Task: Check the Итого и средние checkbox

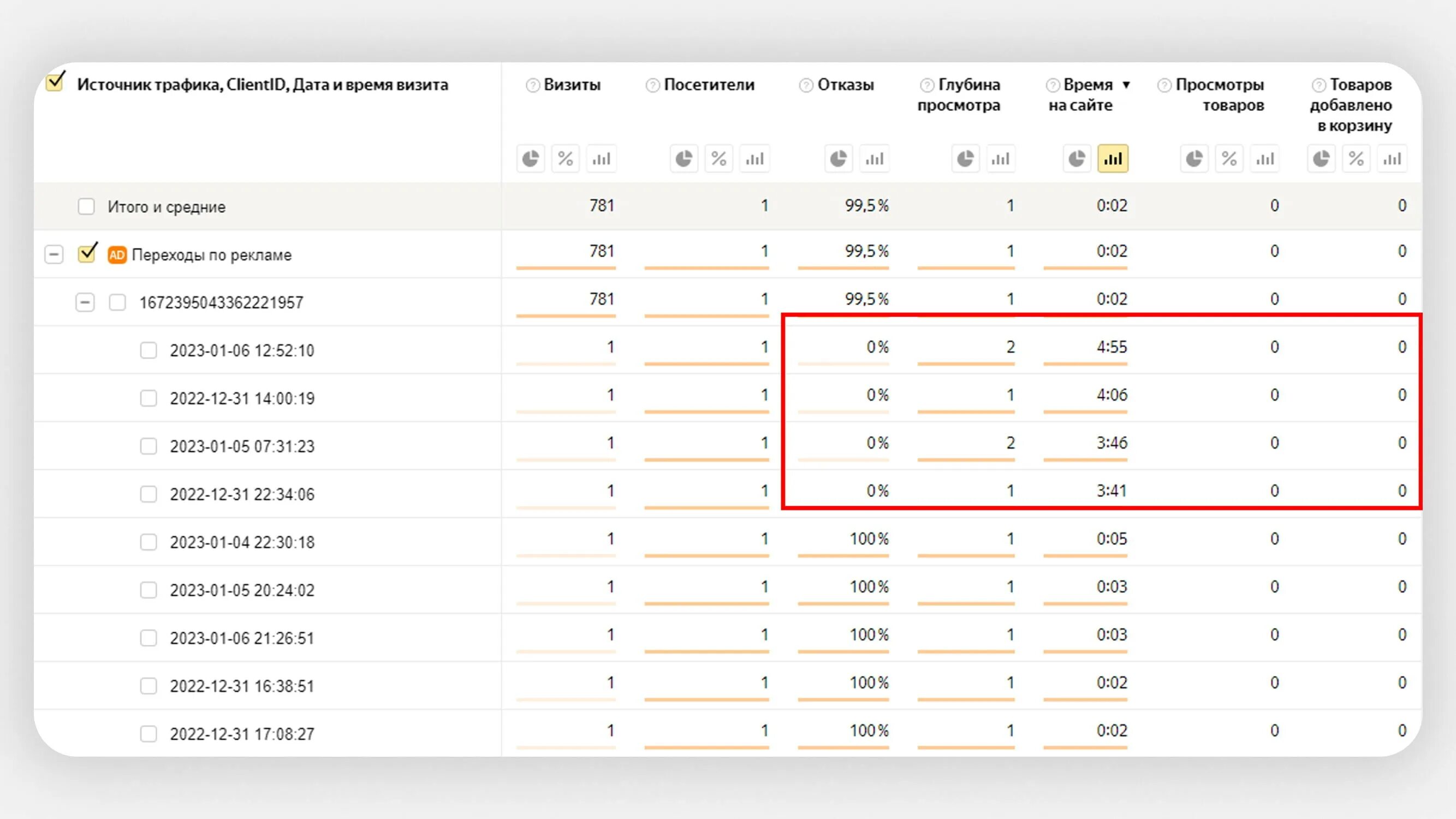Action: tap(86, 206)
